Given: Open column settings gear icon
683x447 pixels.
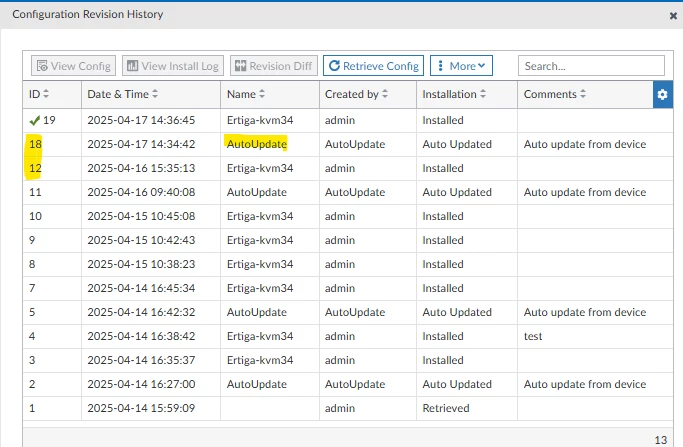Looking at the screenshot, I should (663, 94).
